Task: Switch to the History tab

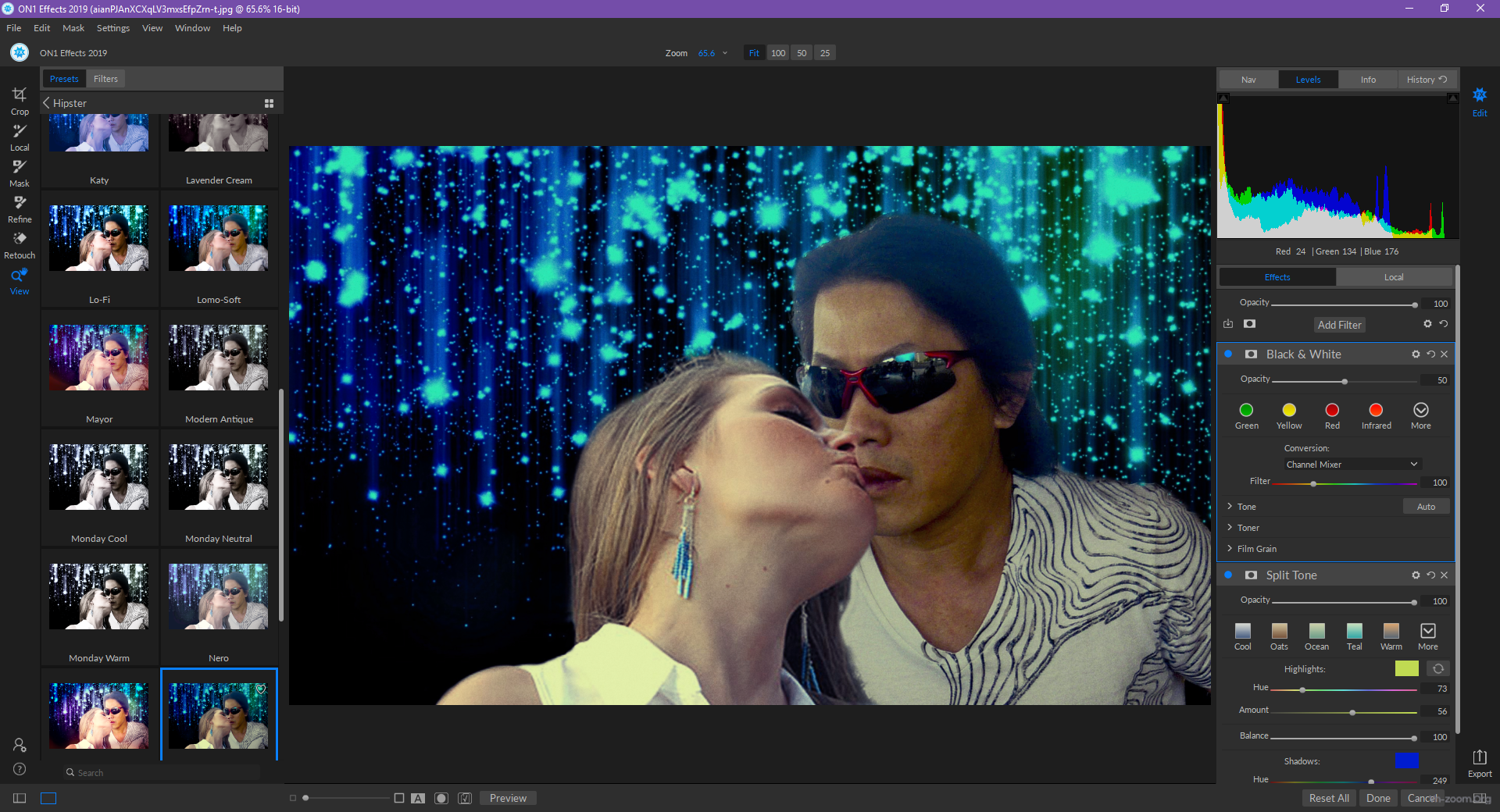Action: click(x=1427, y=80)
